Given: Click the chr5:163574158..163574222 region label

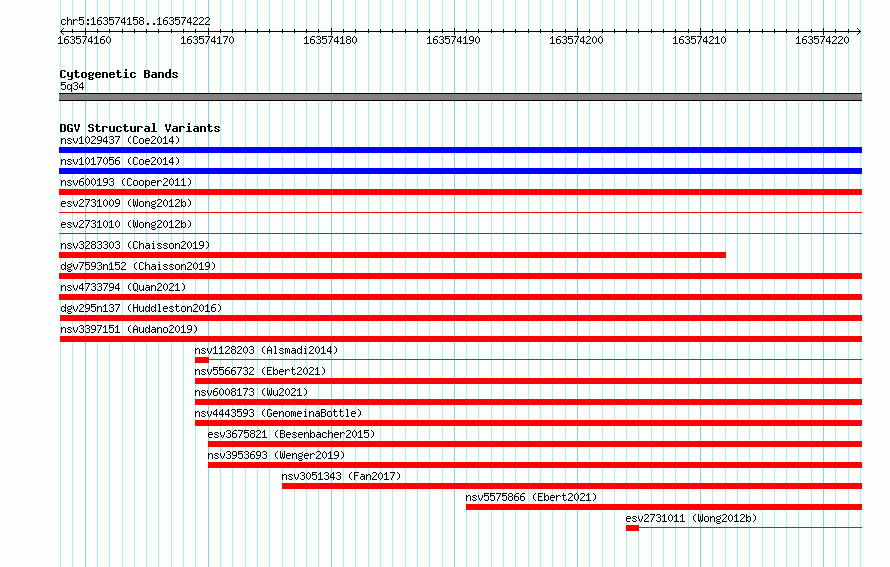Looking at the screenshot, I should click(x=135, y=21).
